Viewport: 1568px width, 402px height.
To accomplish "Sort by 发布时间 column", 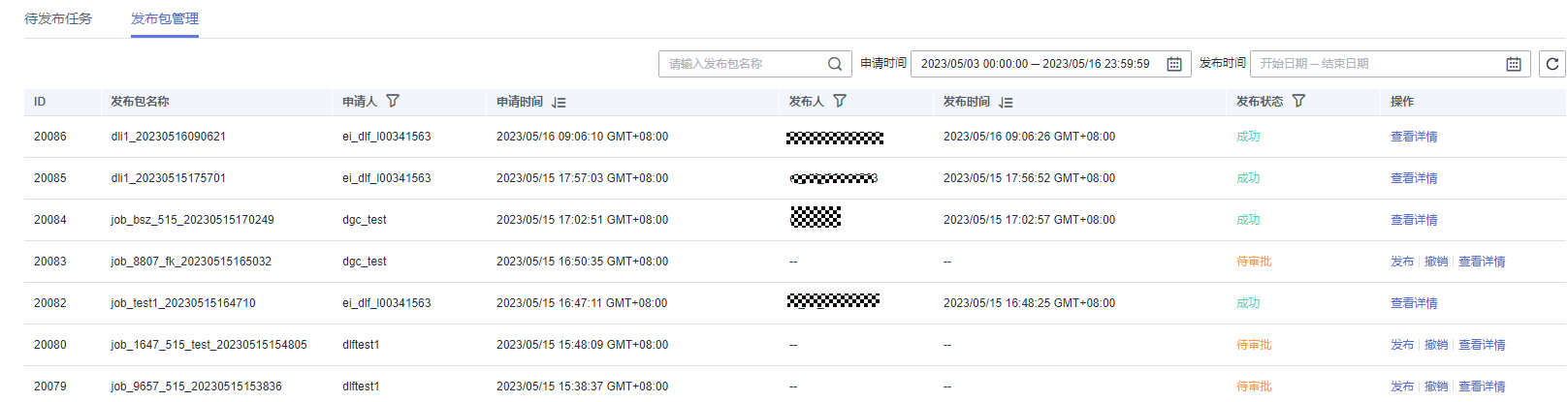I will (x=1007, y=102).
